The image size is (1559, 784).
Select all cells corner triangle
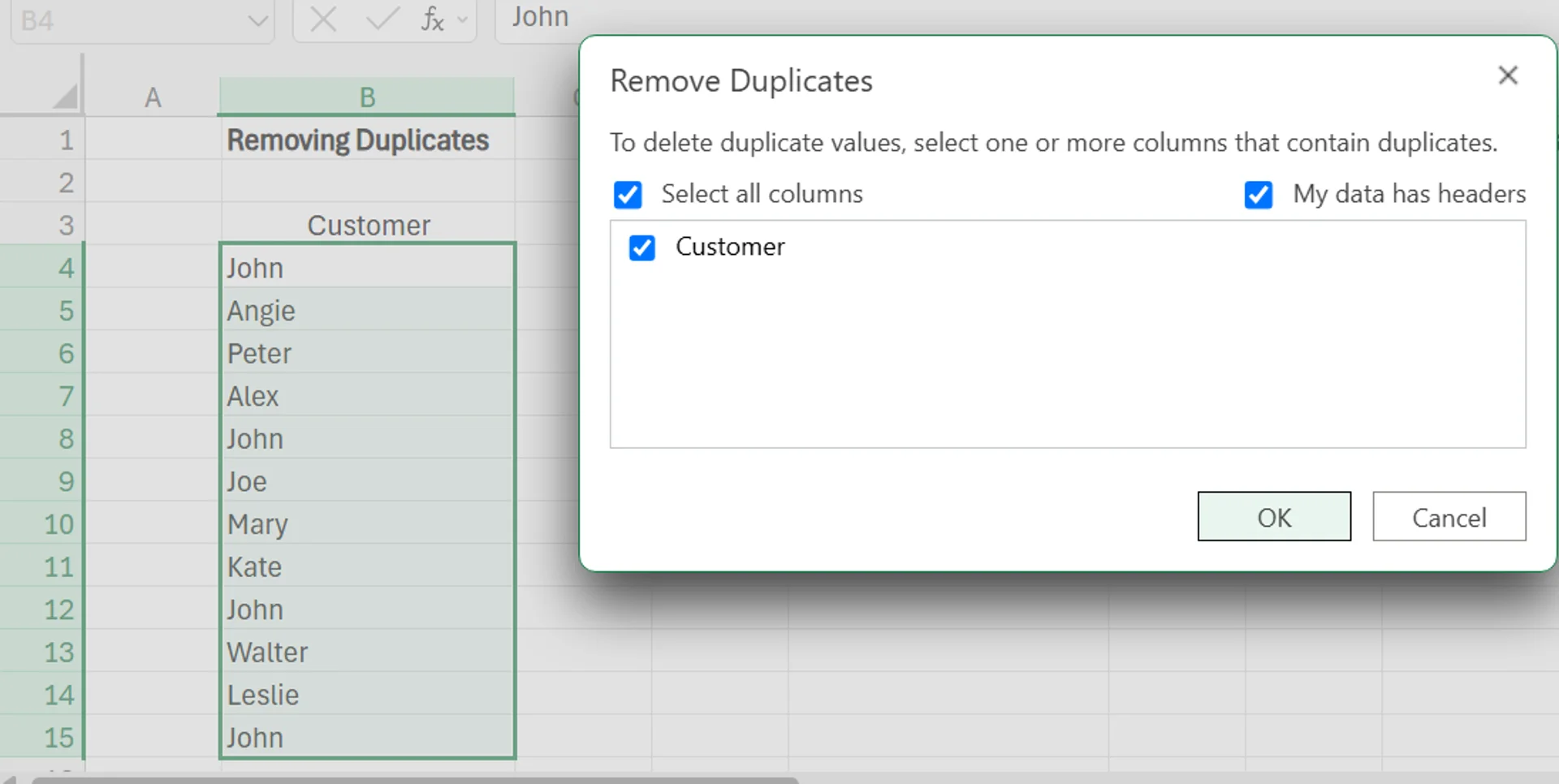(66, 97)
